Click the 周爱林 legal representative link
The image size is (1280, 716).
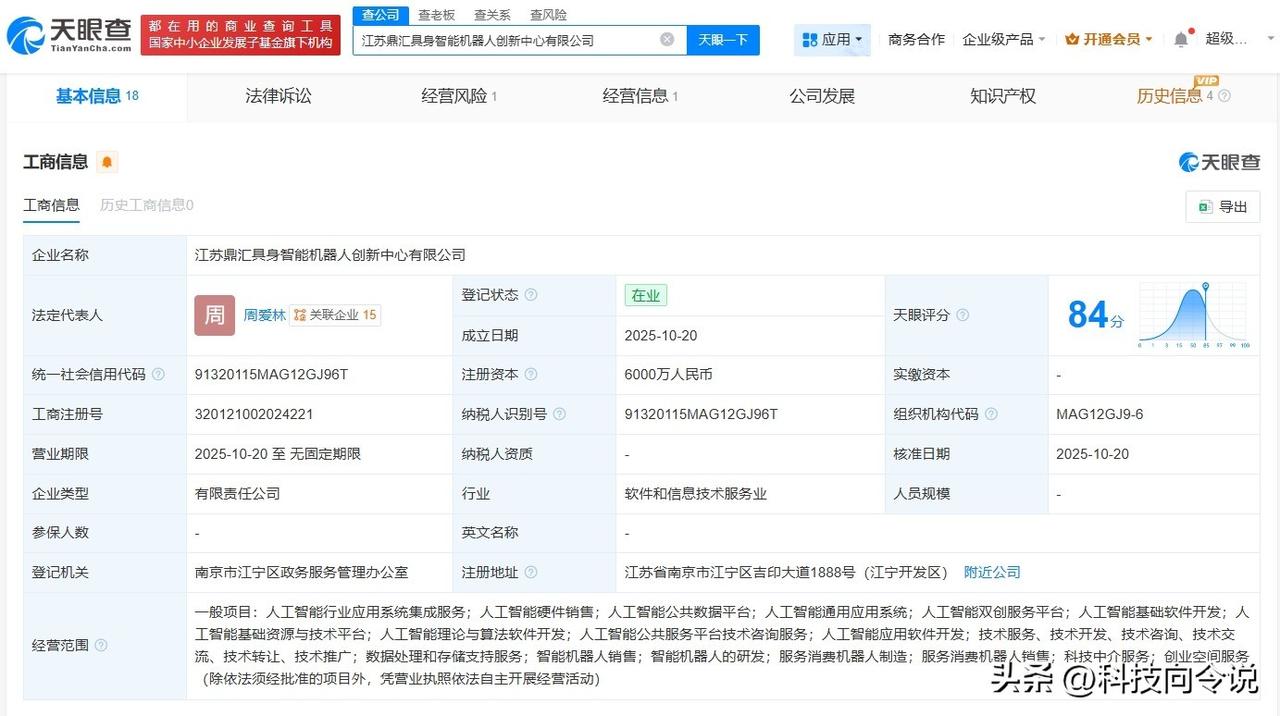tap(265, 315)
